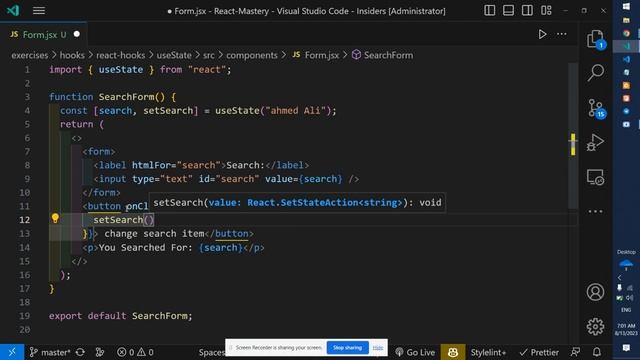Click the Stylelint+ status item

pos(488,352)
